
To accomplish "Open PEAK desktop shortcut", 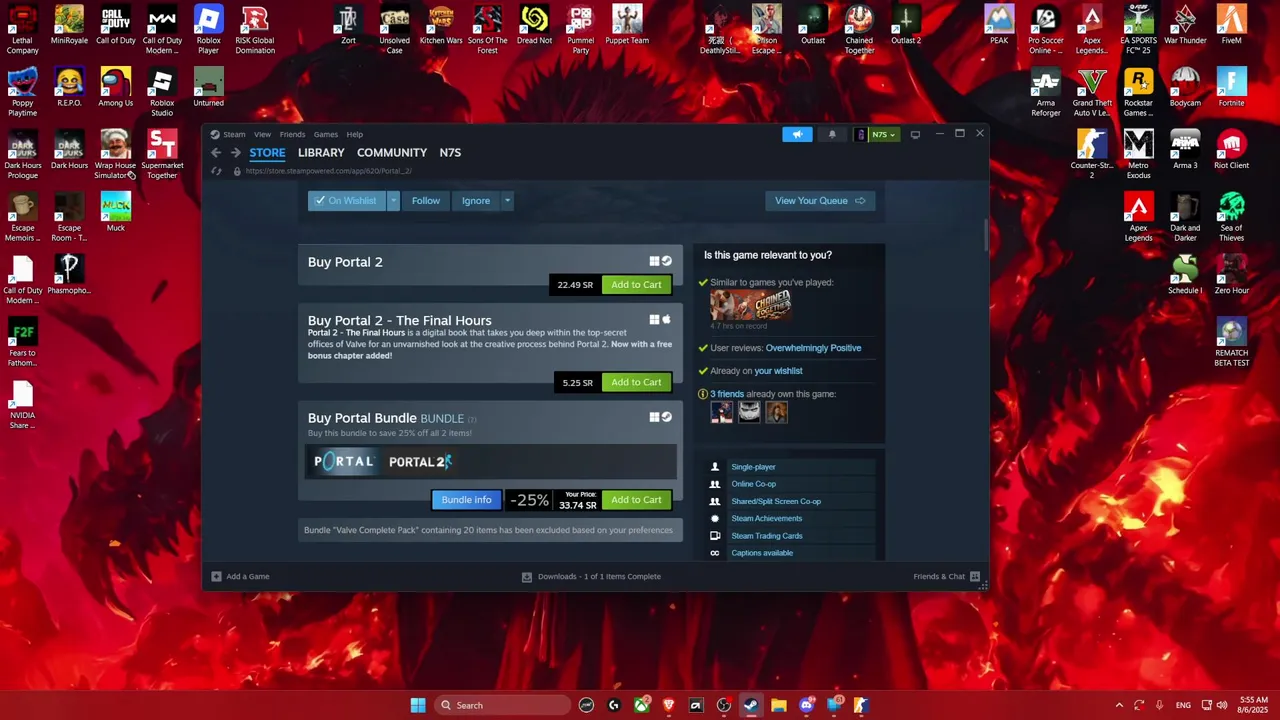I will pos(998,25).
